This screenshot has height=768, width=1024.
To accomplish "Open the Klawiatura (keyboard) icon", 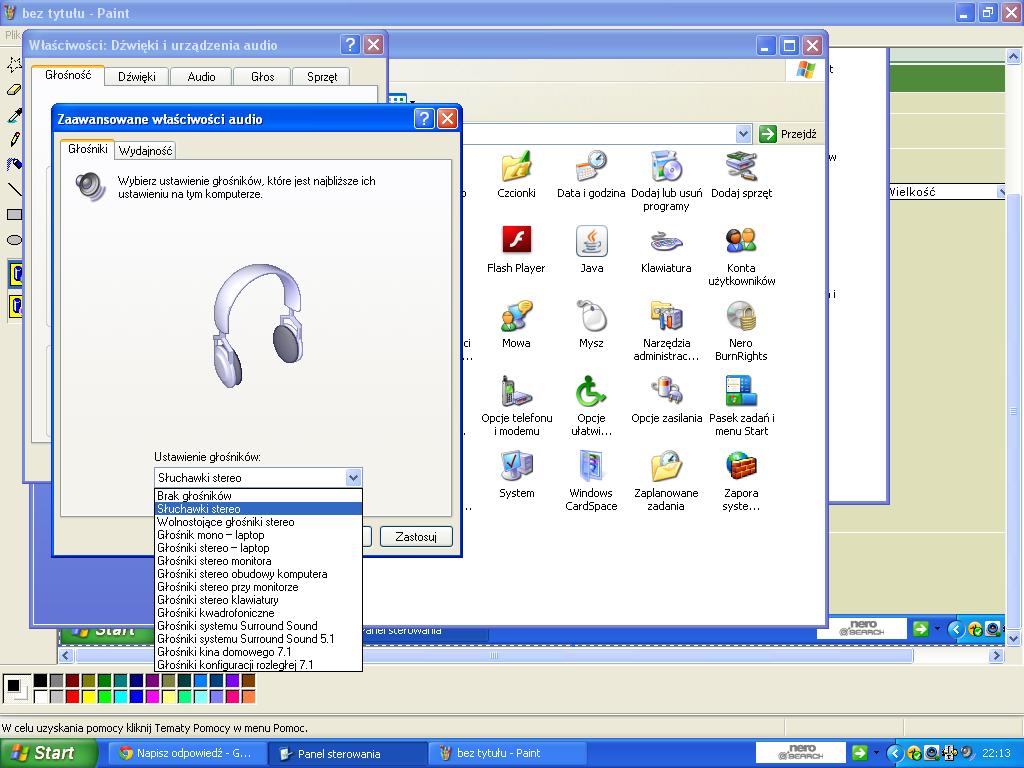I will (666, 242).
